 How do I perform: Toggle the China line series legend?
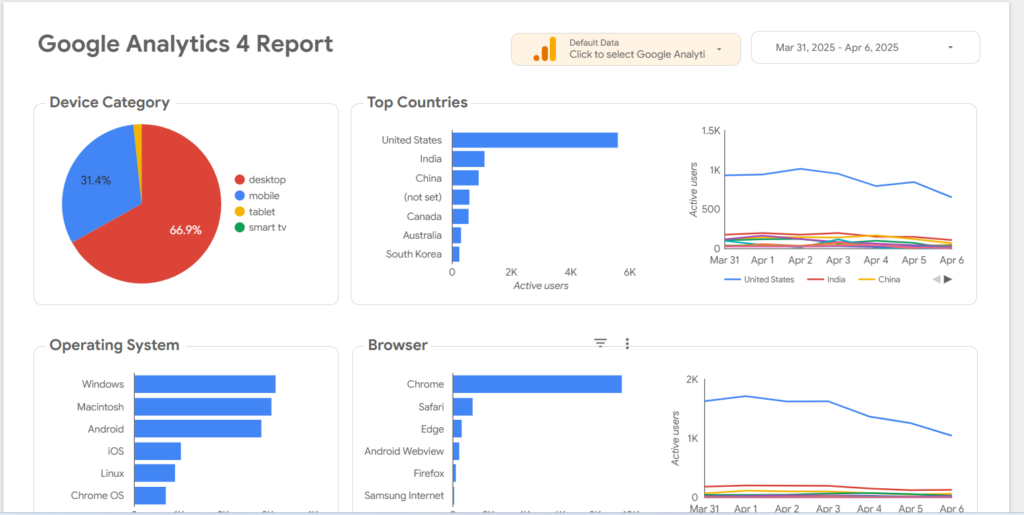coord(888,280)
